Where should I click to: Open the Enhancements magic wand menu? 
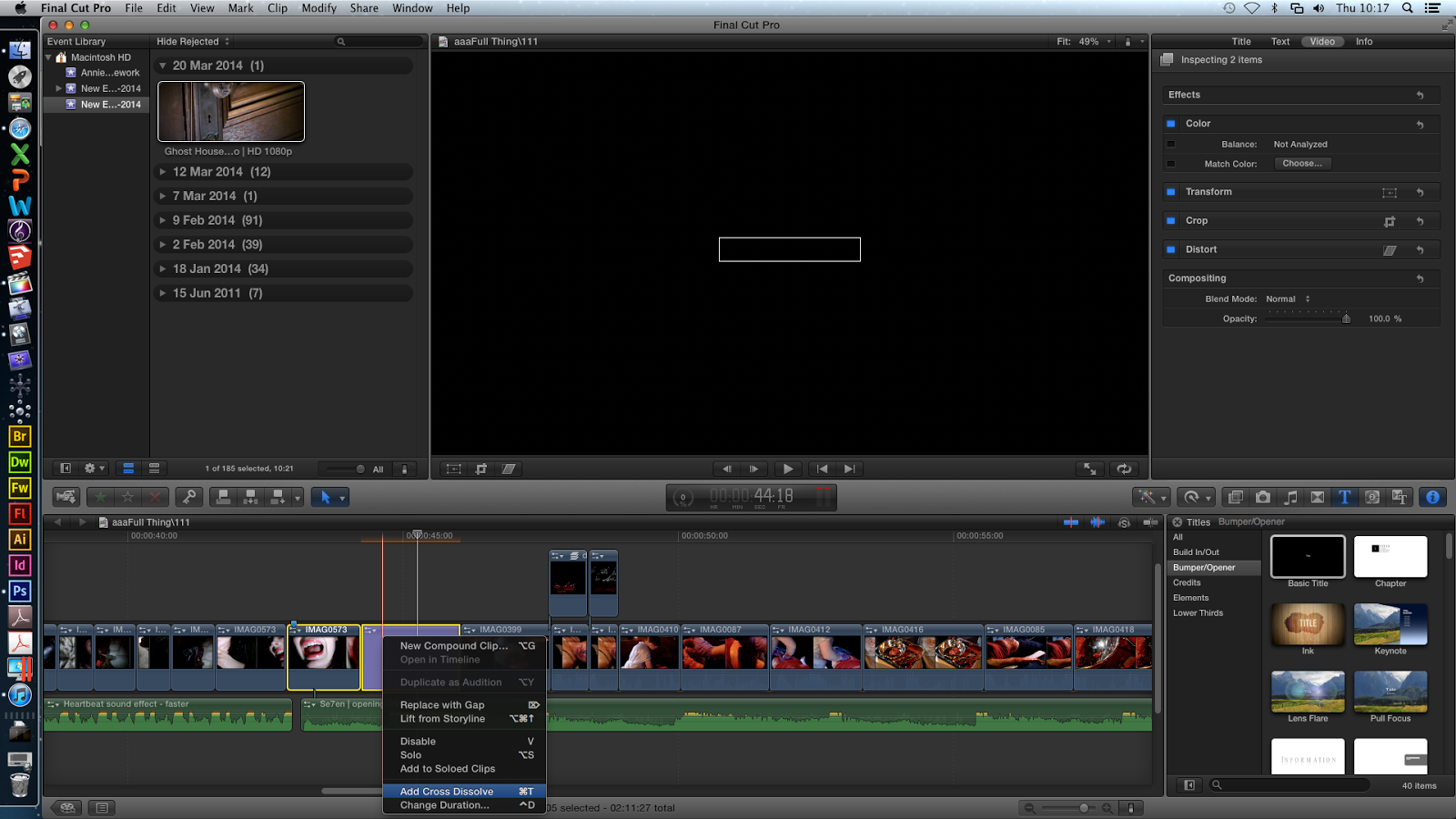tap(1150, 497)
